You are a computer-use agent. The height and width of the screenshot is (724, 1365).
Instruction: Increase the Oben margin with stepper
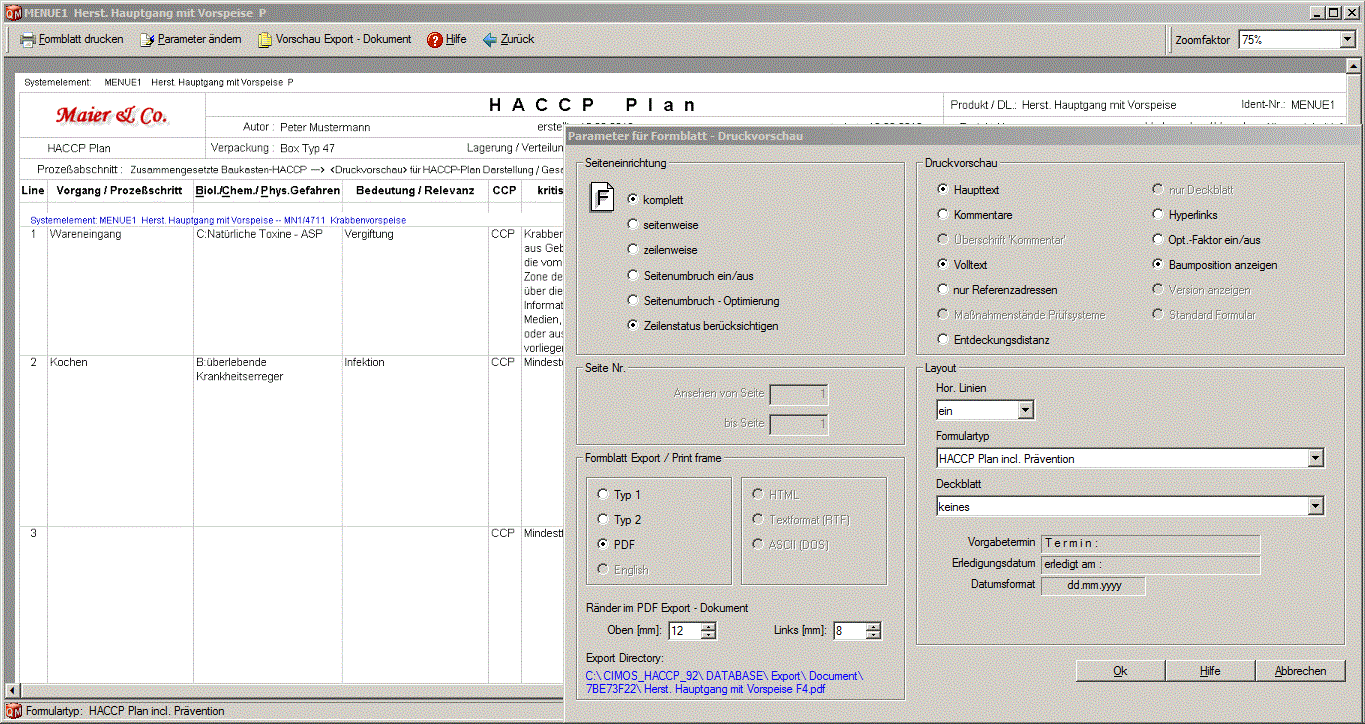pyautogui.click(x=708, y=626)
